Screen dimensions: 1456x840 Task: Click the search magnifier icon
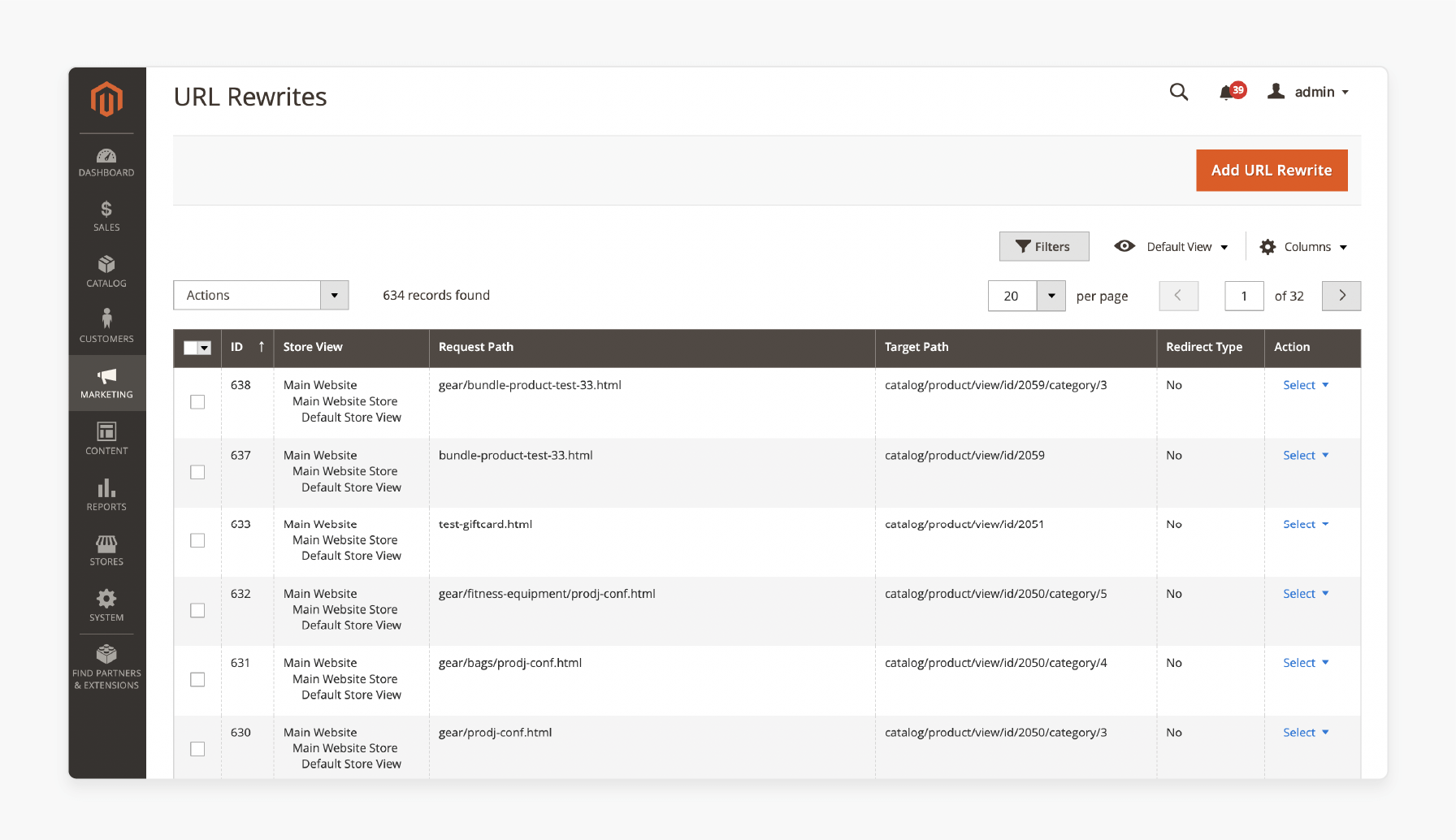[1179, 92]
